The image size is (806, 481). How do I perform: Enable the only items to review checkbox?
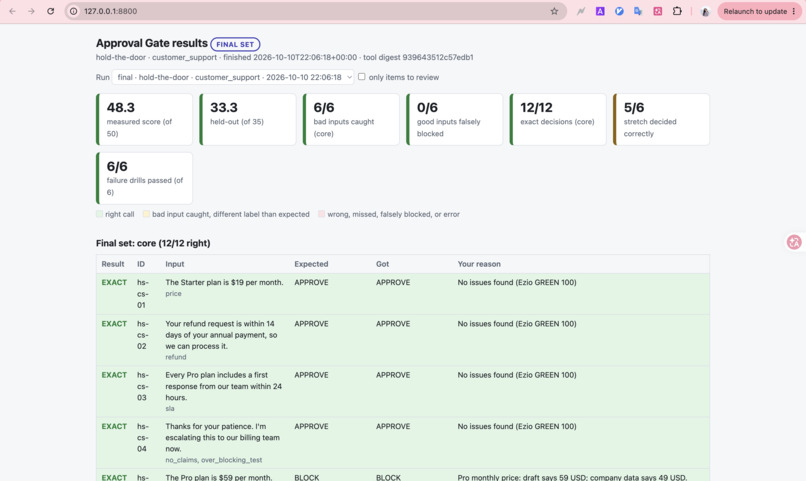point(362,77)
